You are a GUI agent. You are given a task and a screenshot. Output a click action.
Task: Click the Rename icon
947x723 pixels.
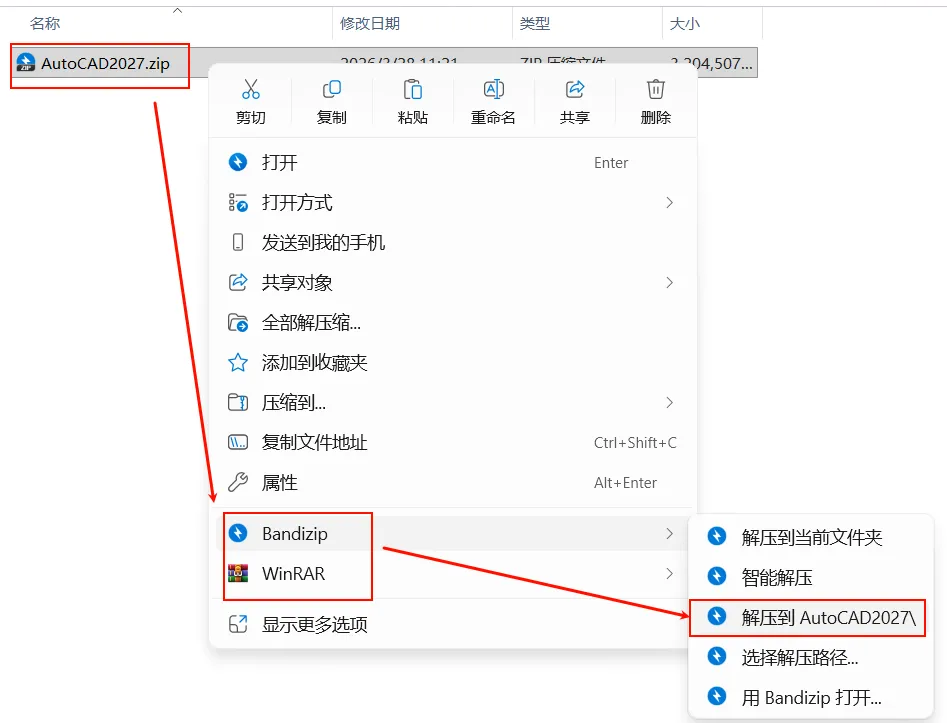click(493, 89)
